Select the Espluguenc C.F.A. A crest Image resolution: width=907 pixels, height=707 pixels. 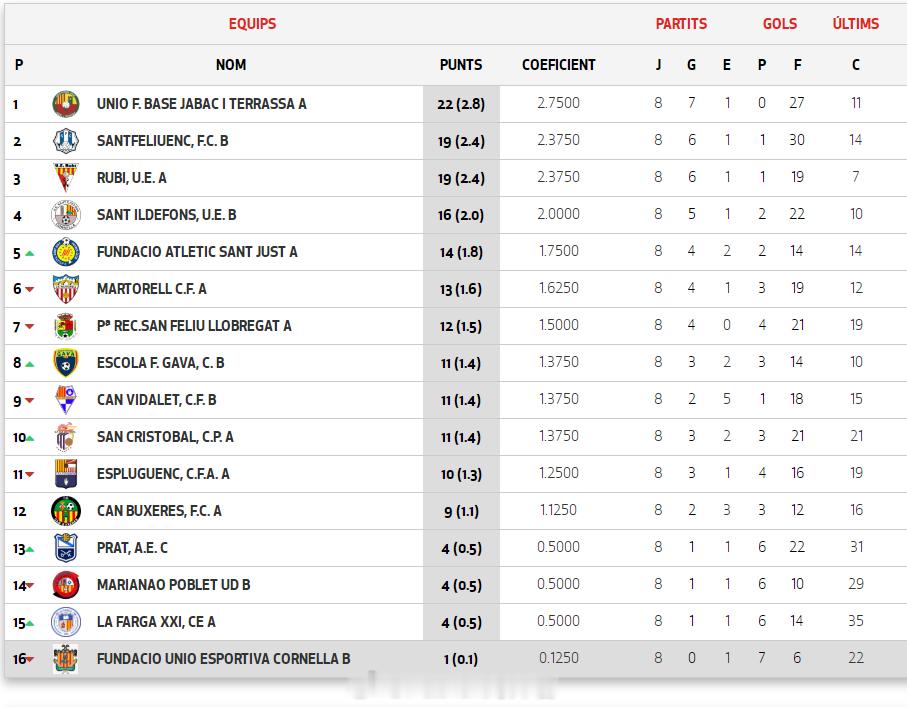(65, 474)
